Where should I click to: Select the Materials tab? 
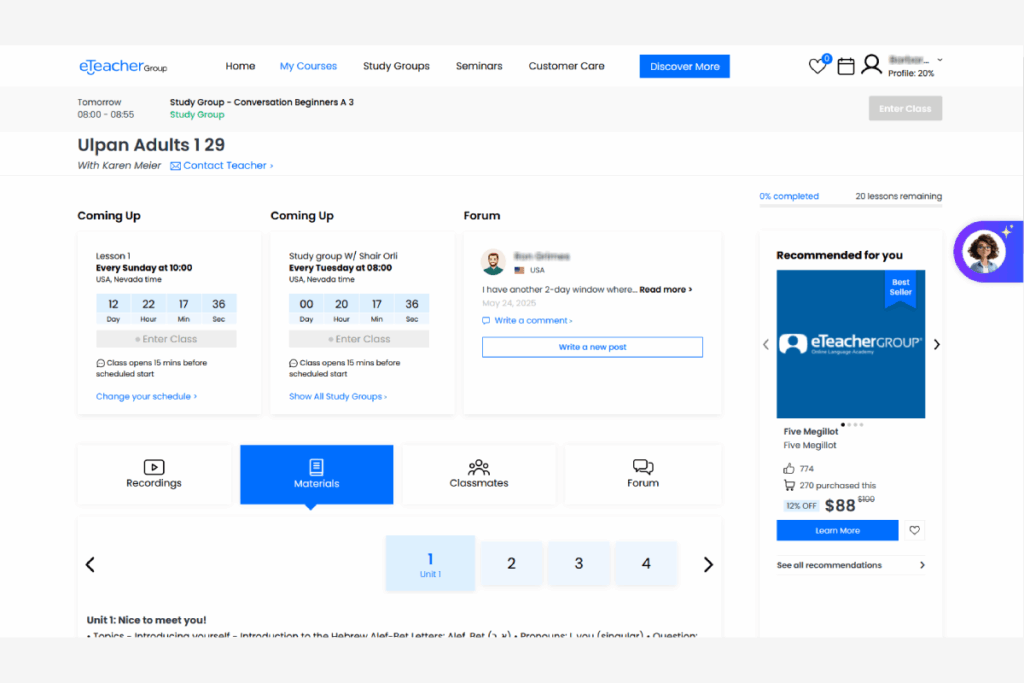317,475
